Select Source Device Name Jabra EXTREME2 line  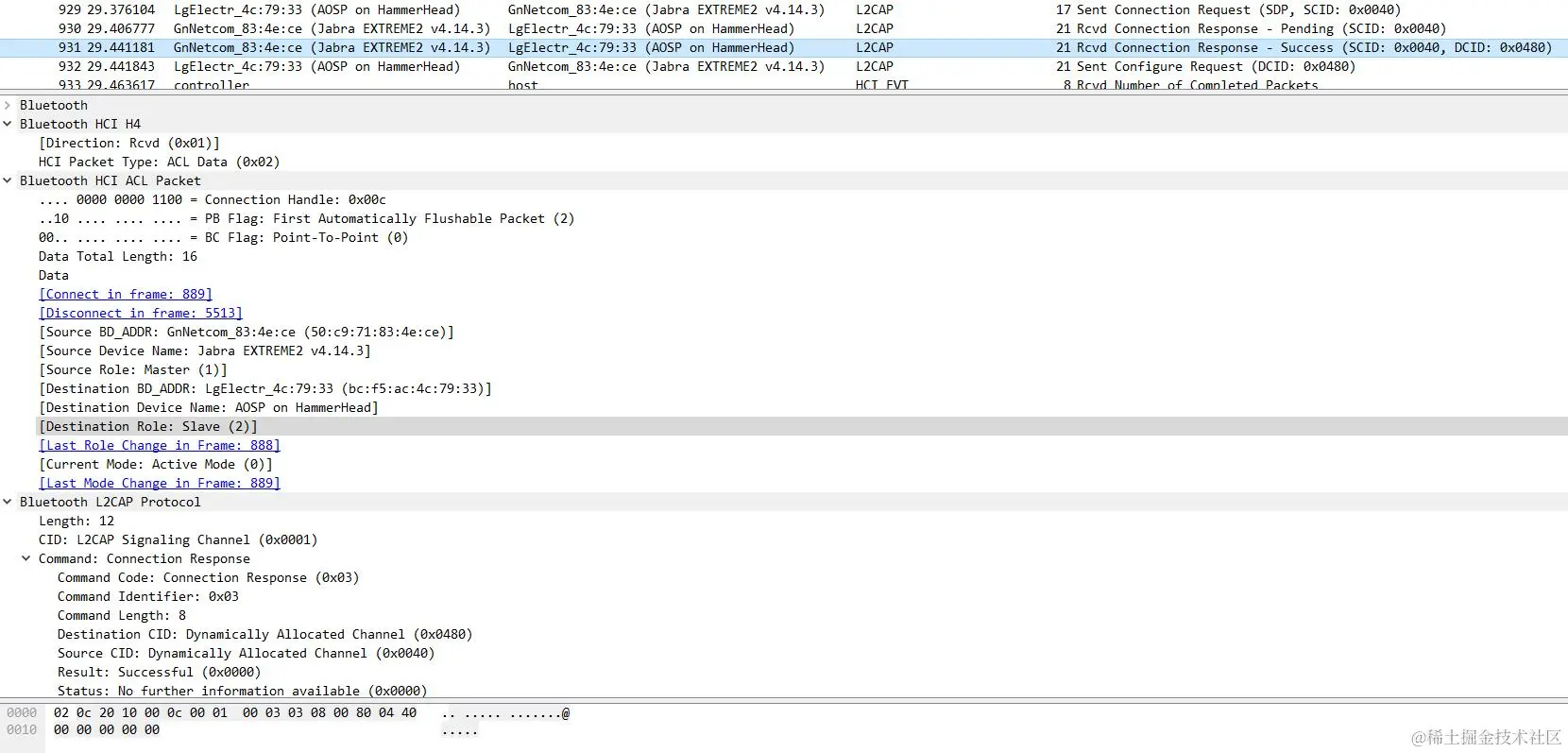click(205, 351)
